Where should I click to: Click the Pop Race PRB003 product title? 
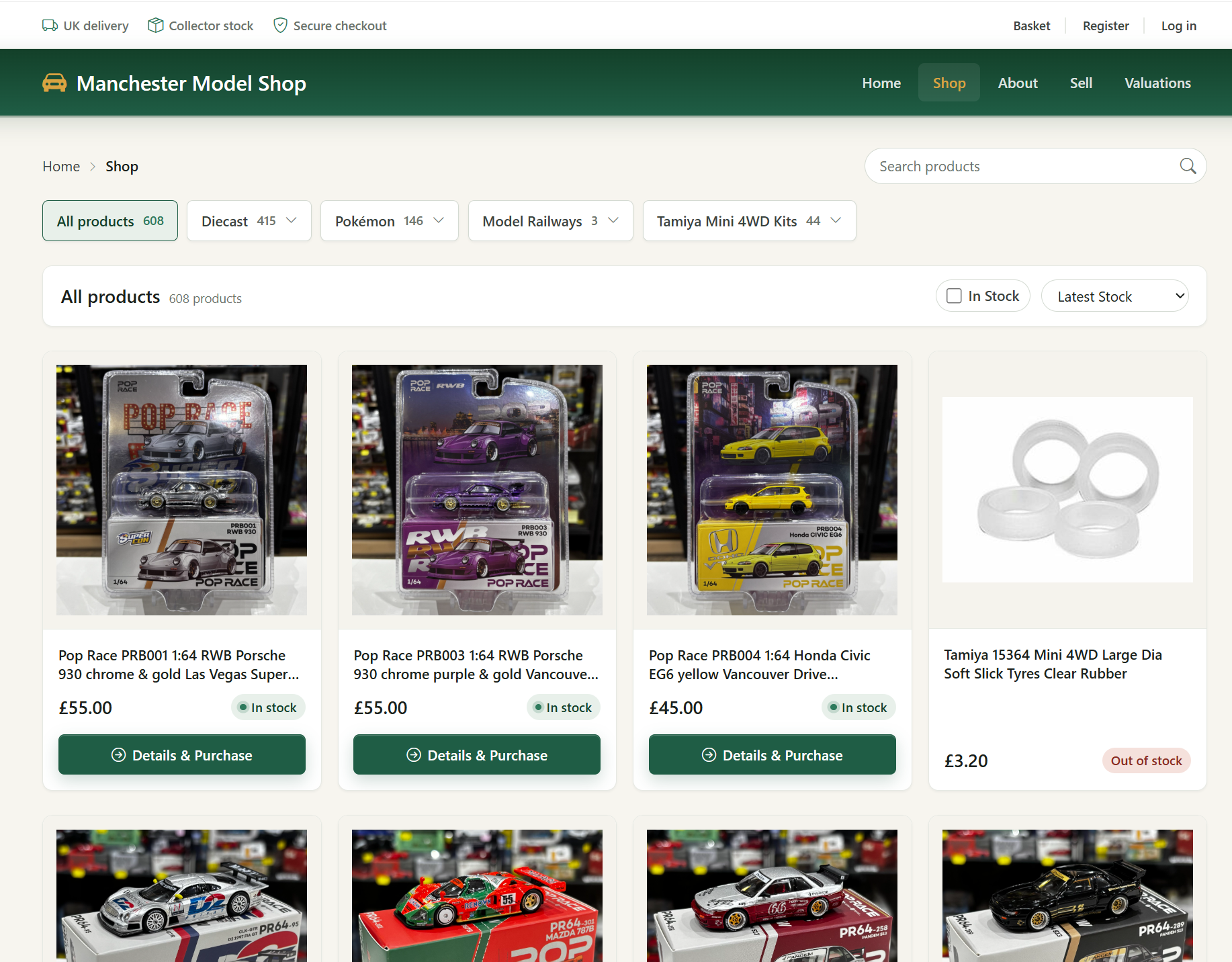[476, 664]
